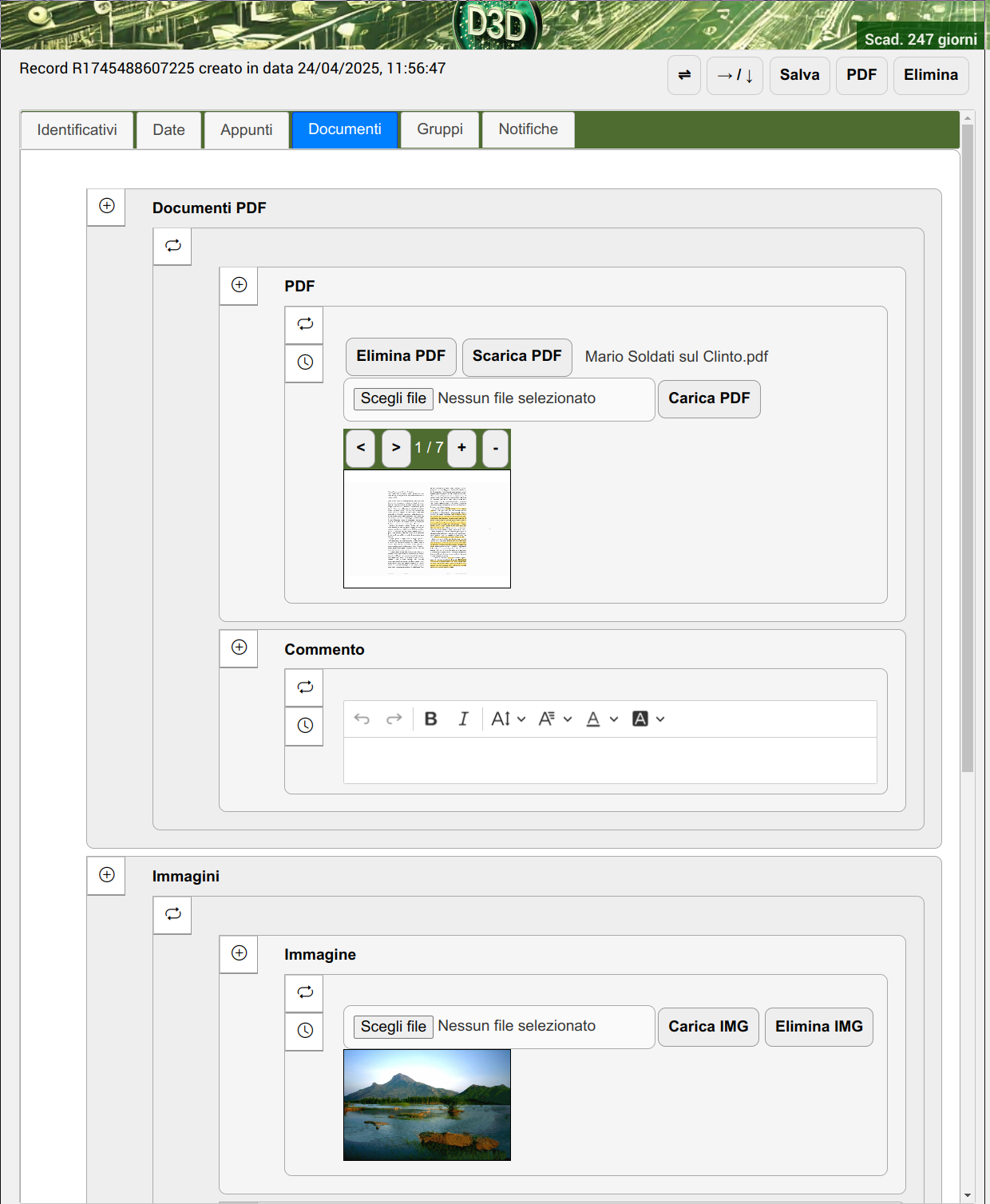Click the clock history icon beside PDF field
990x1204 pixels.
[x=304, y=362]
